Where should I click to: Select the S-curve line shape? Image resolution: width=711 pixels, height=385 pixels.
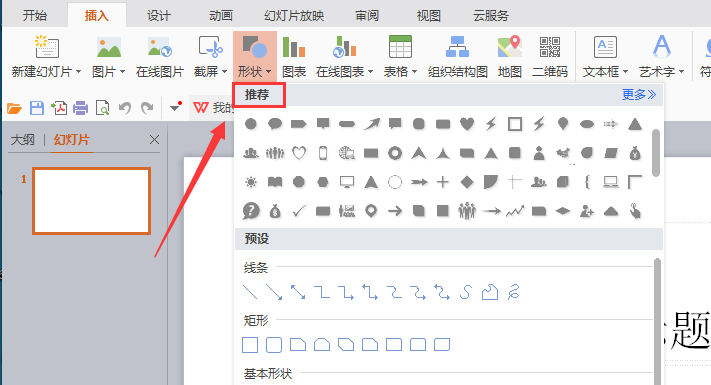click(x=466, y=292)
